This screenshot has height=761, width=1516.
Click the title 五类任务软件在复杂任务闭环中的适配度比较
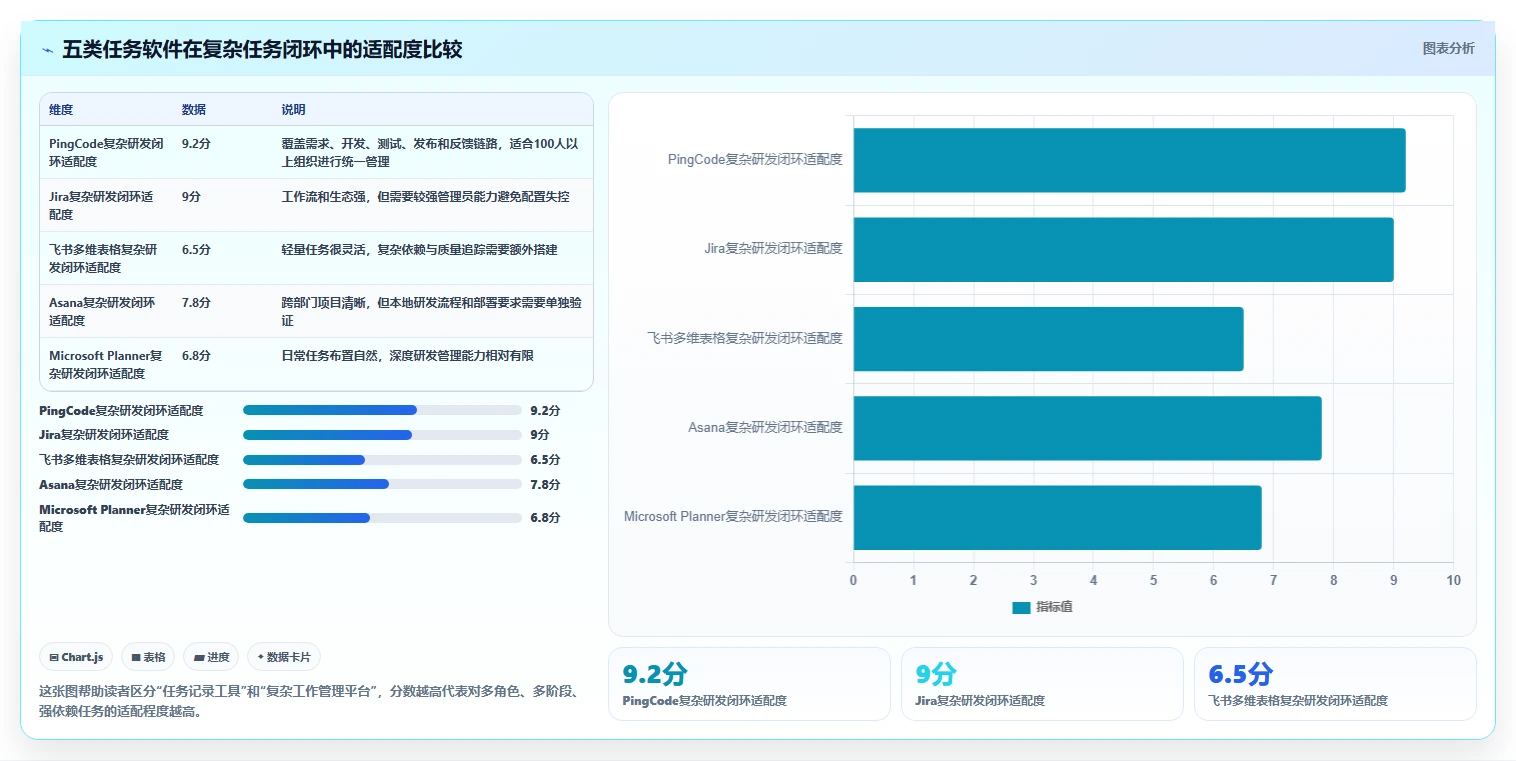(x=262, y=50)
